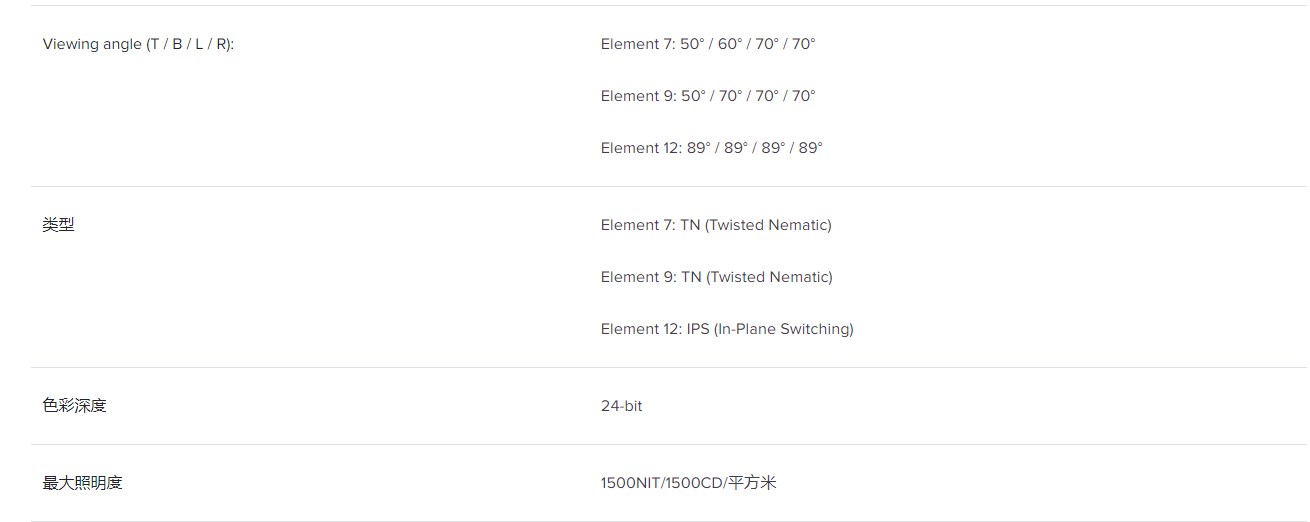Click the 平方米 unit text
This screenshot has height=522, width=1310.
click(753, 483)
